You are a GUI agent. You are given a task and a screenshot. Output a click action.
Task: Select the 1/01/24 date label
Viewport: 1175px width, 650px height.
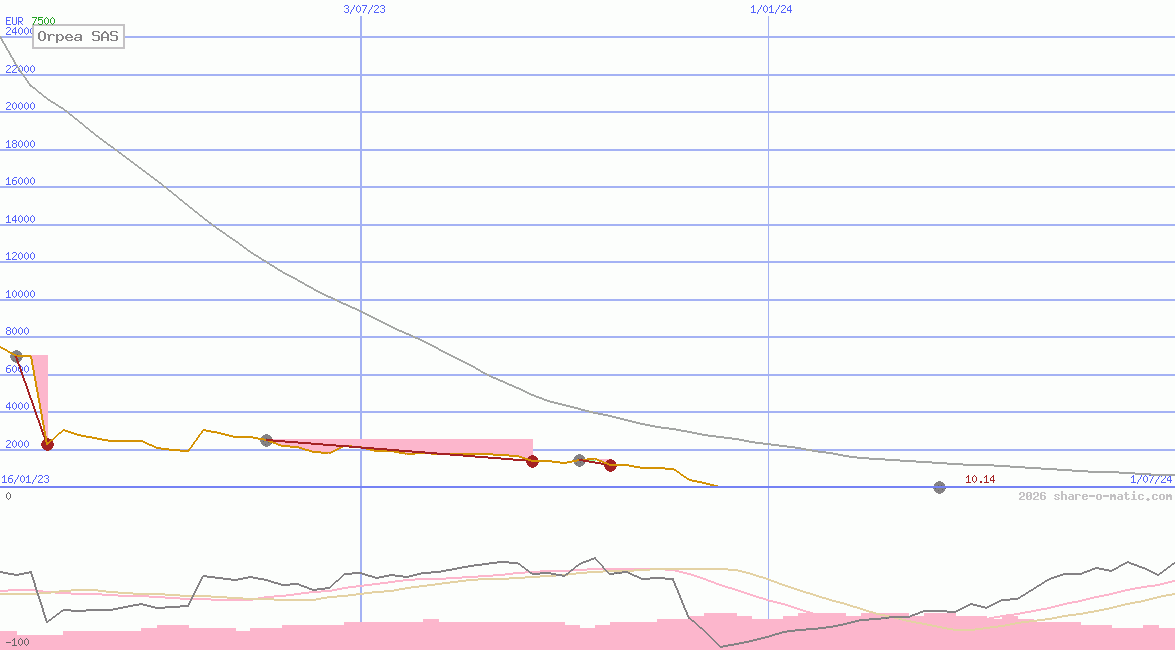pos(771,9)
